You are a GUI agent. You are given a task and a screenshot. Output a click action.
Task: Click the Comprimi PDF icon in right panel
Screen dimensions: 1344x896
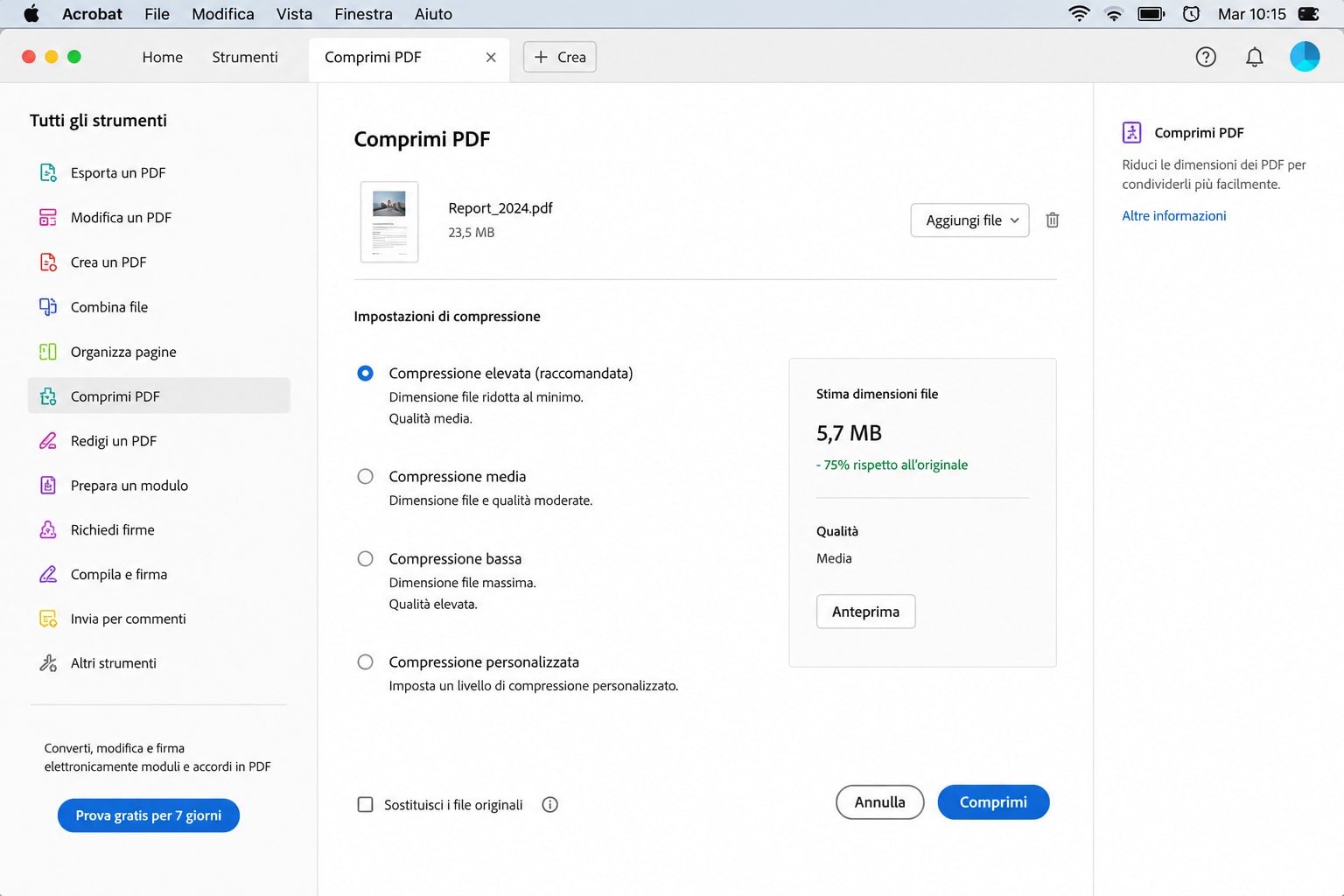[x=1132, y=132]
